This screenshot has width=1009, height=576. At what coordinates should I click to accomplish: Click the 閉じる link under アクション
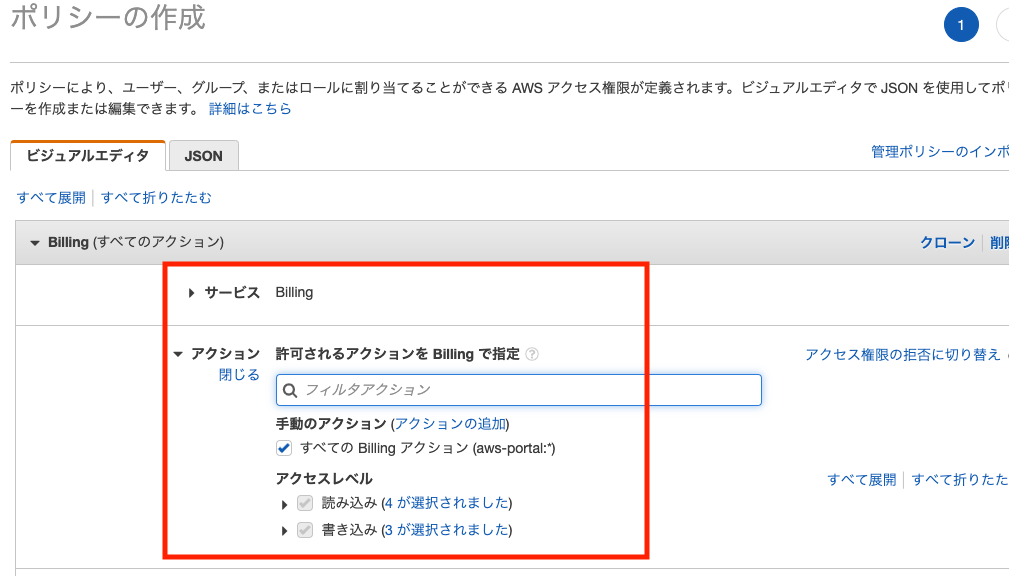239,375
